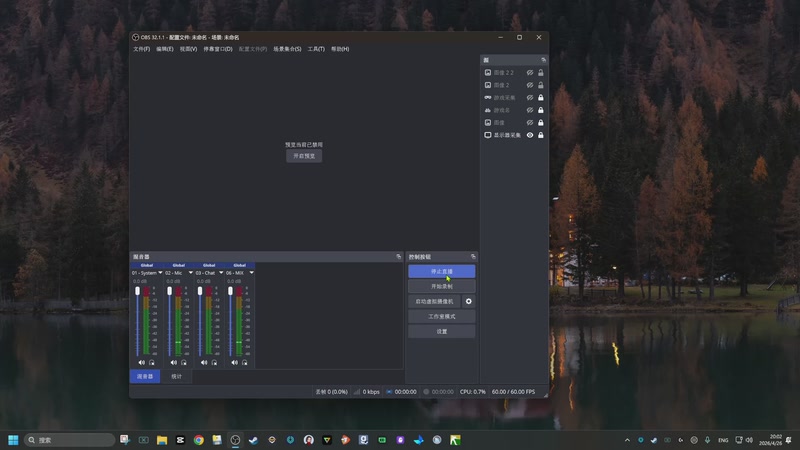Mute the 02 - Mic audio channel

tap(173, 363)
